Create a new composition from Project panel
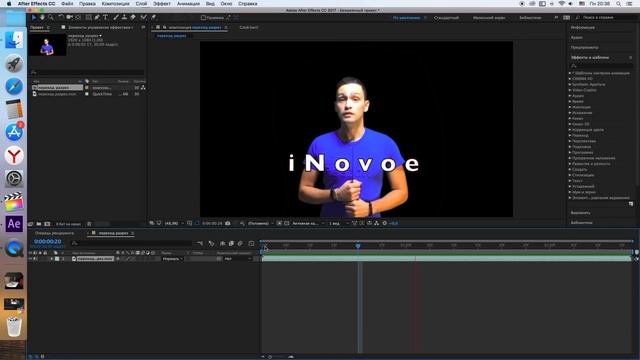The width and height of the screenshot is (640, 360). (x=47, y=224)
